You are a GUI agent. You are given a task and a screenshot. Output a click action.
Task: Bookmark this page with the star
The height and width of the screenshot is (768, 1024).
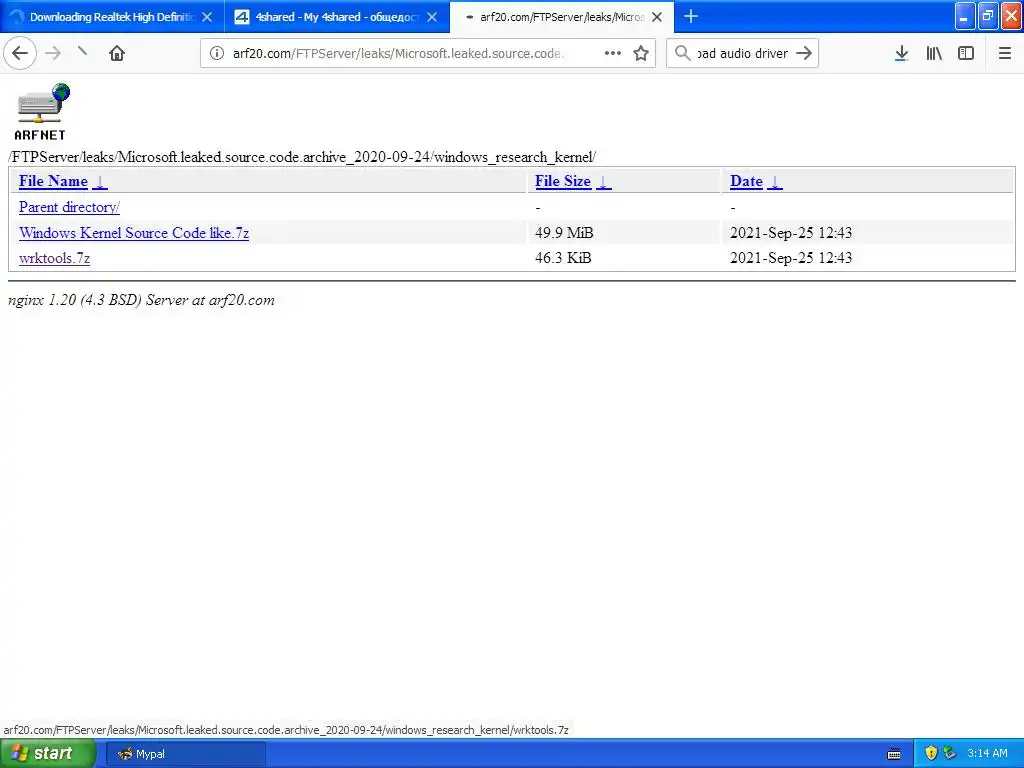point(641,53)
